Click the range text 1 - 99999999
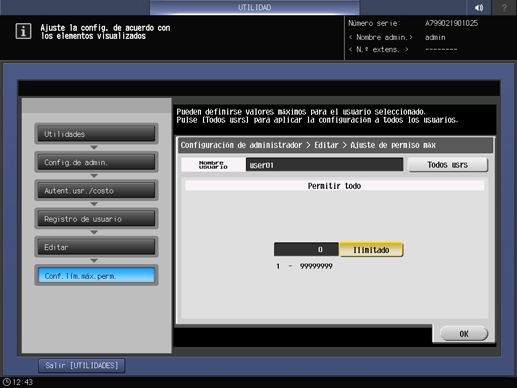Viewport: 517px width, 388px height. coord(304,266)
